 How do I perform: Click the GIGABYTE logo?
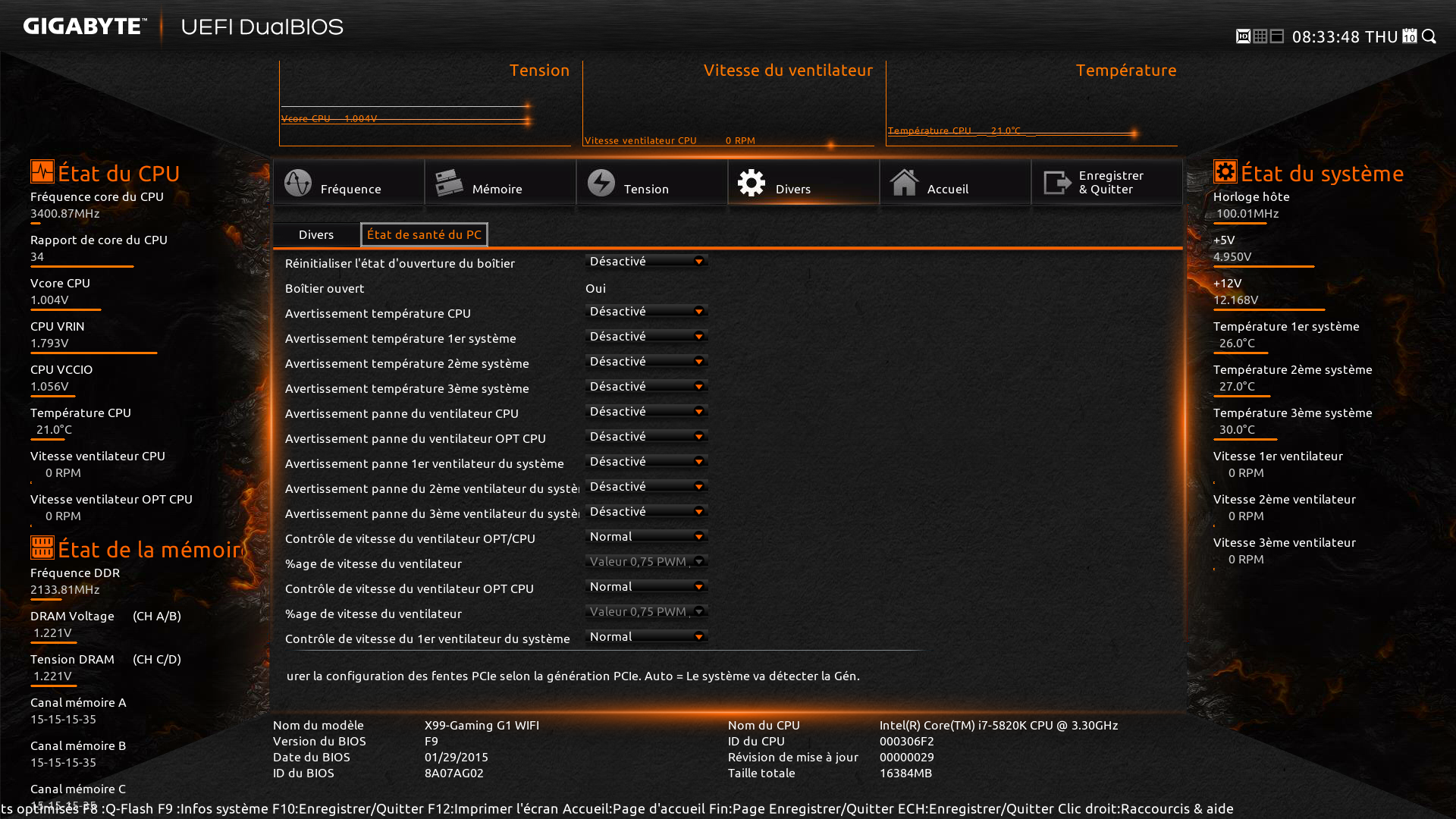pyautogui.click(x=84, y=27)
